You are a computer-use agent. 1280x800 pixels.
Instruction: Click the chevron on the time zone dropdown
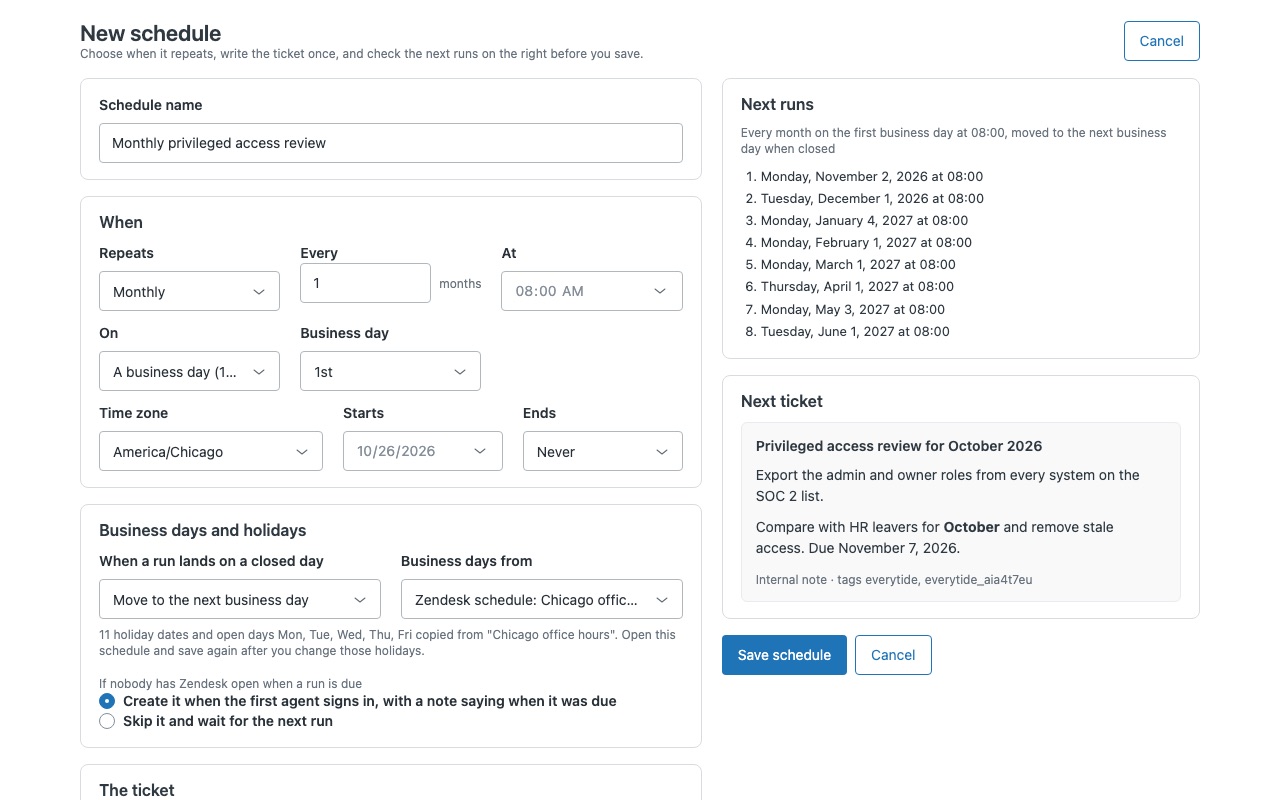coord(302,451)
